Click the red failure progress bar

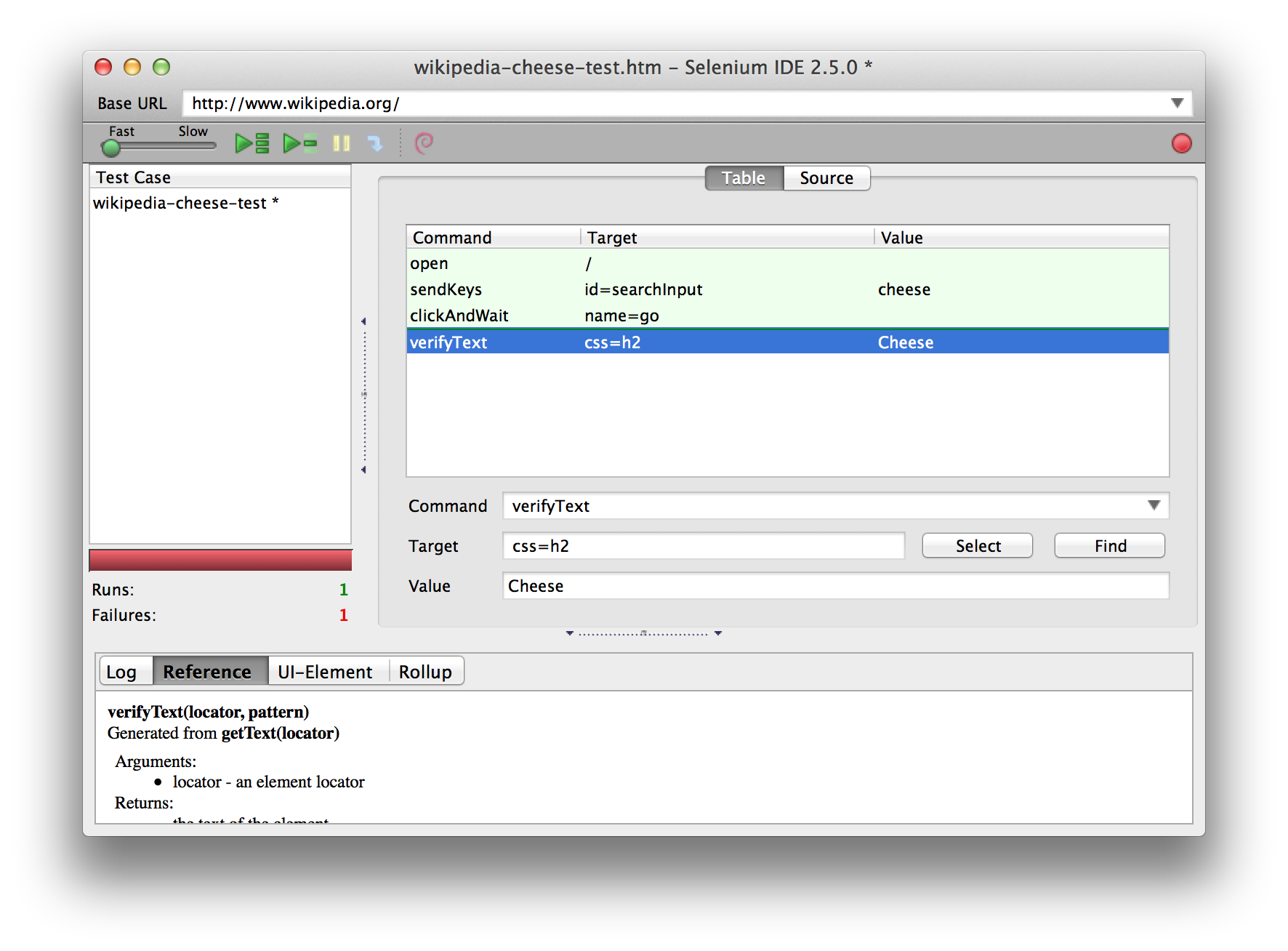pos(220,561)
